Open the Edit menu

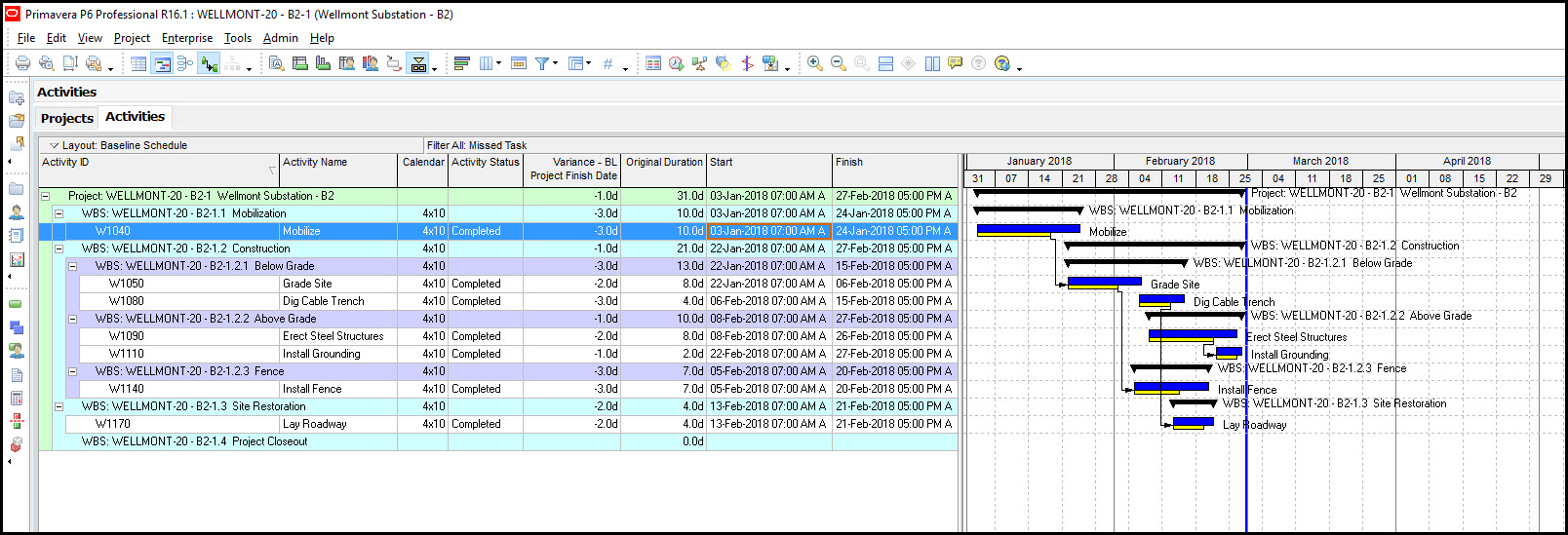[57, 38]
